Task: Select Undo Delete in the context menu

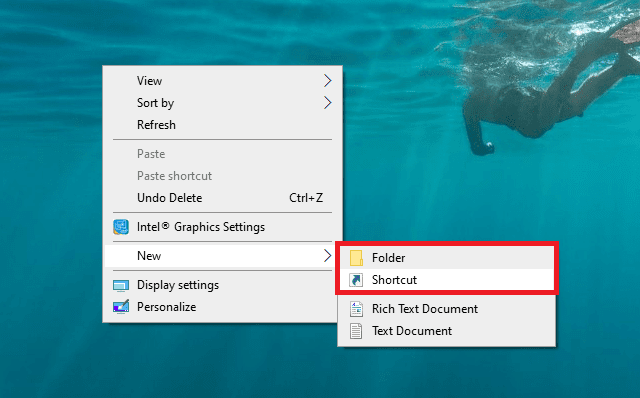Action: point(222,198)
